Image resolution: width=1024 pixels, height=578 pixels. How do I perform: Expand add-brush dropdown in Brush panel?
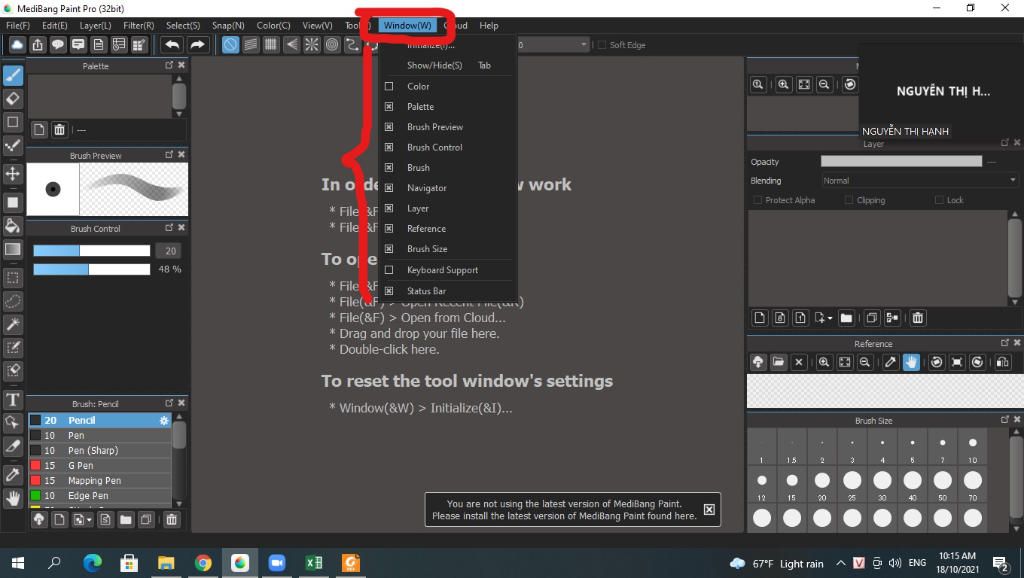tap(89, 520)
